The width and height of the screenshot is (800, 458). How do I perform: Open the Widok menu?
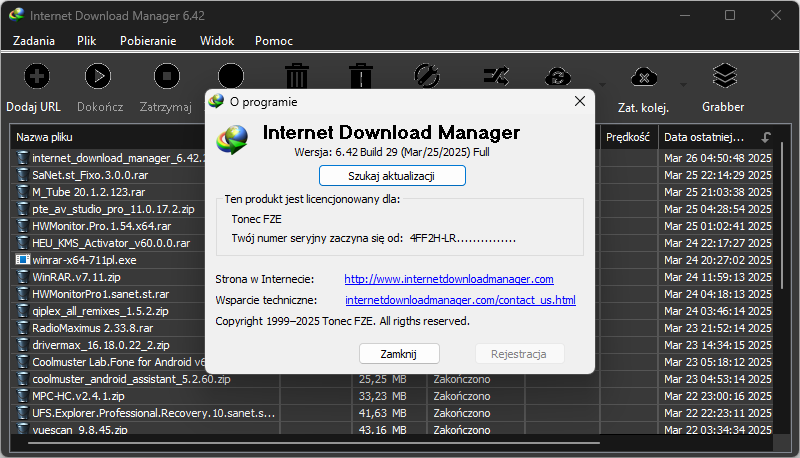coord(217,41)
